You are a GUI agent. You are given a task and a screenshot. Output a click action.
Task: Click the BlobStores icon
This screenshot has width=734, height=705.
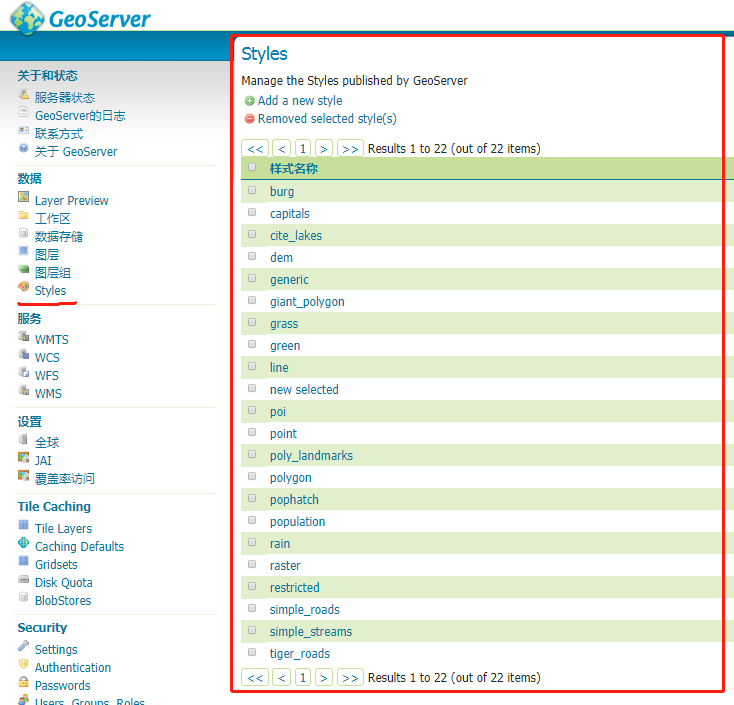(x=23, y=596)
